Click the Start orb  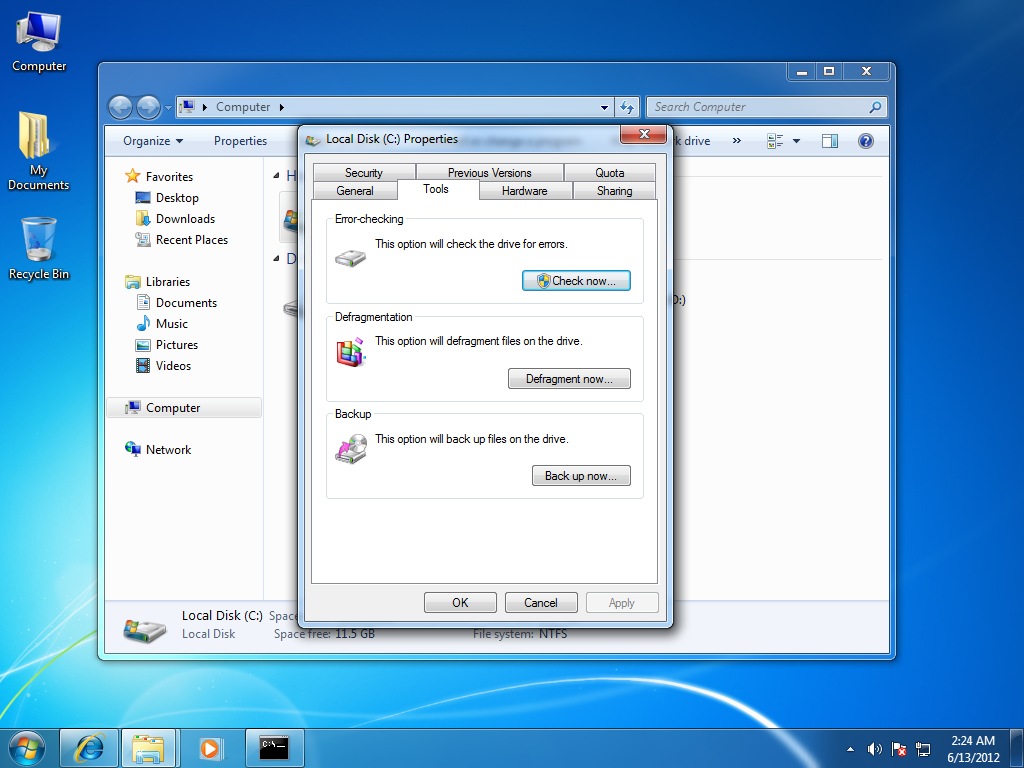click(x=25, y=747)
